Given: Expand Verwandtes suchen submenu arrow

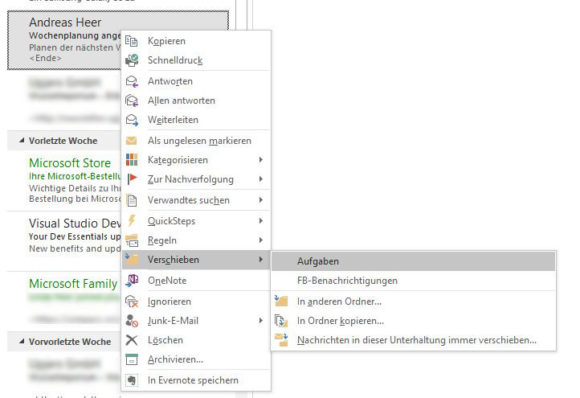Looking at the screenshot, I should (x=261, y=200).
